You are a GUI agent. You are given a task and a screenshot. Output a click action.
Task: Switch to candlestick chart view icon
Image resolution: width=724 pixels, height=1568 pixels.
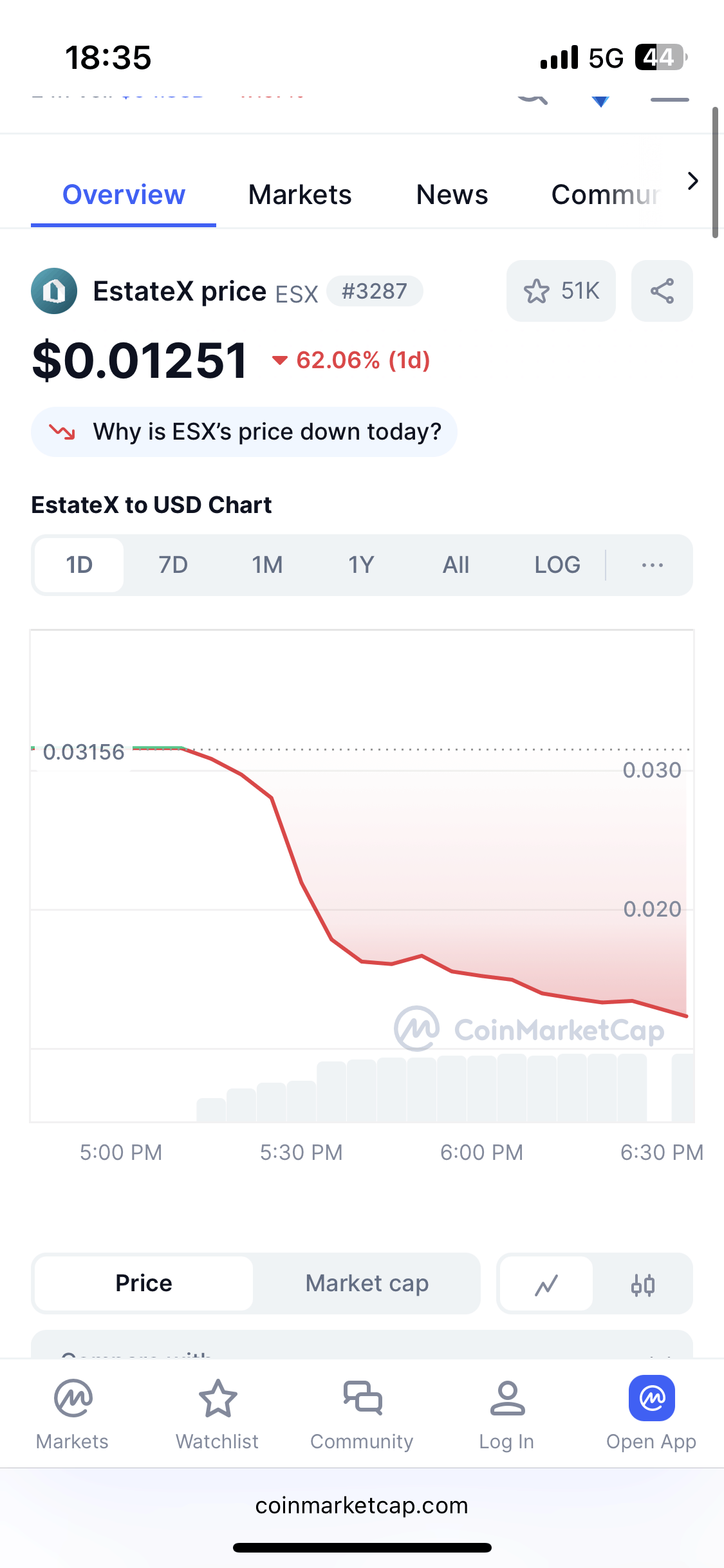pyautogui.click(x=642, y=1284)
